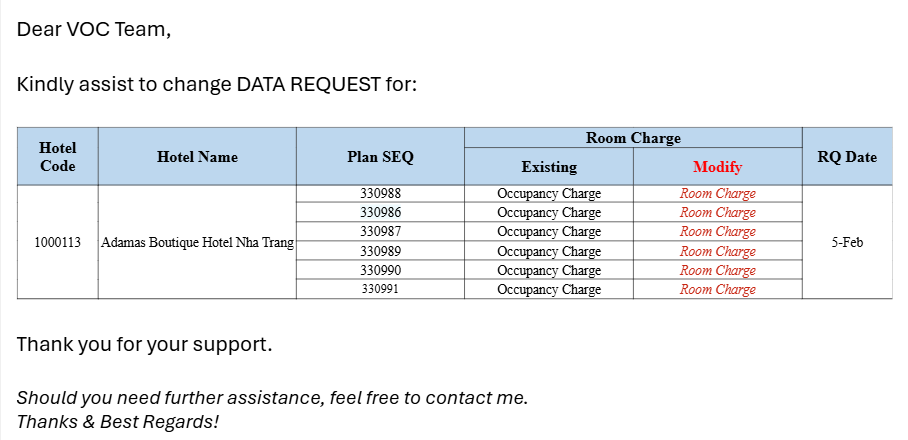Click the Hotel Code column header
This screenshot has height=440, width=908.
coord(57,156)
